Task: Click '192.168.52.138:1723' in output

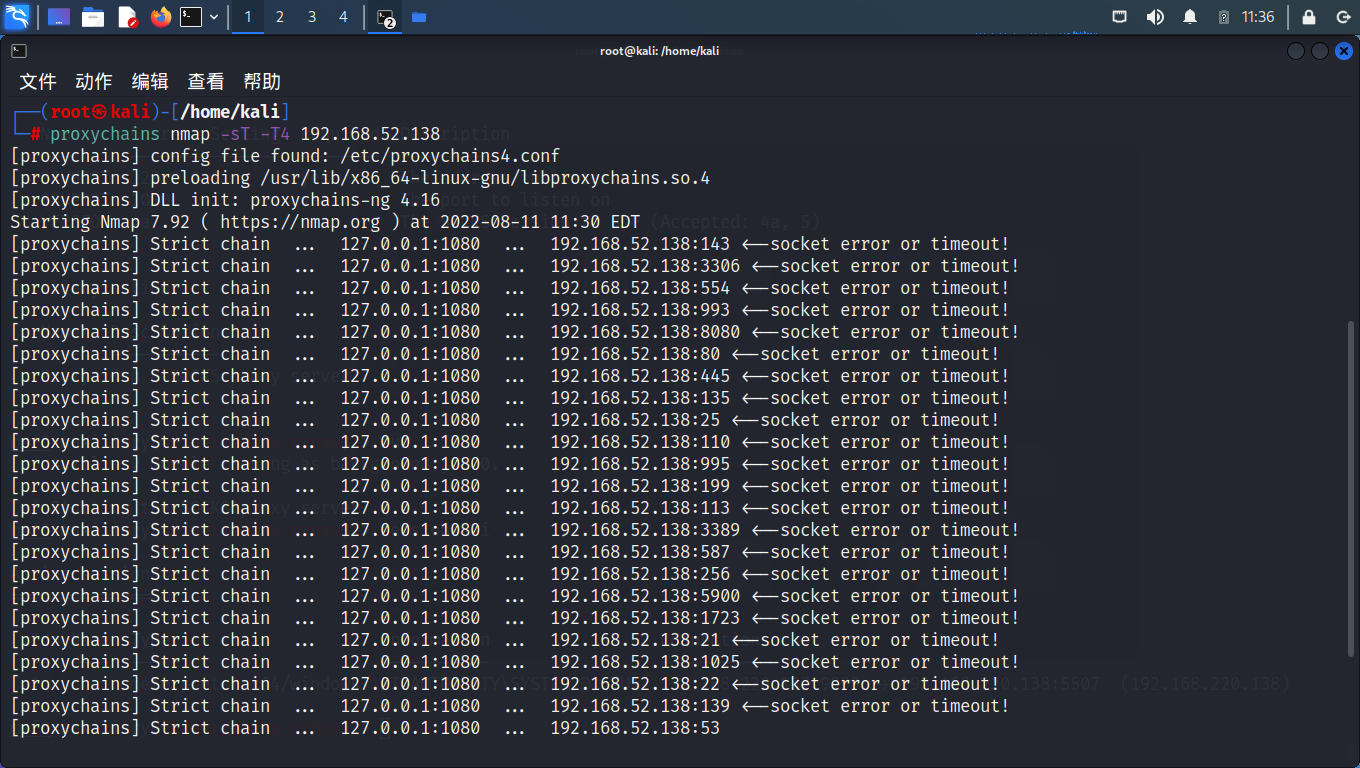Action: pyautogui.click(x=645, y=618)
